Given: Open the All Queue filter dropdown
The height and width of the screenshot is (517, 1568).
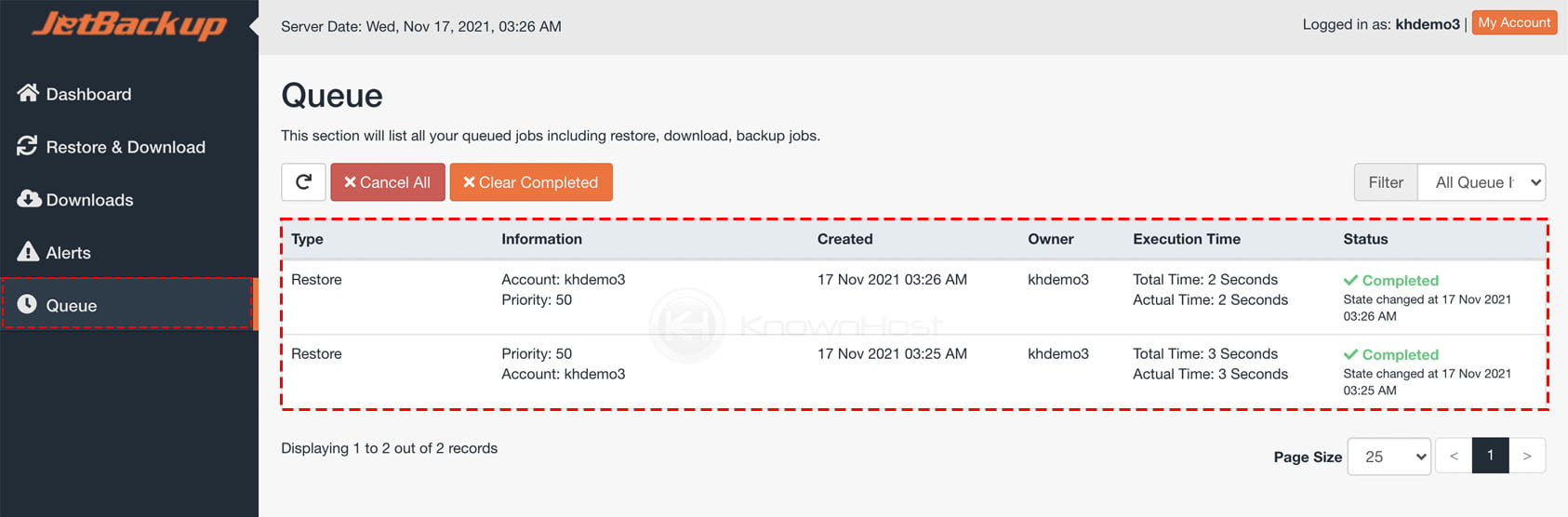Looking at the screenshot, I should (x=1482, y=182).
